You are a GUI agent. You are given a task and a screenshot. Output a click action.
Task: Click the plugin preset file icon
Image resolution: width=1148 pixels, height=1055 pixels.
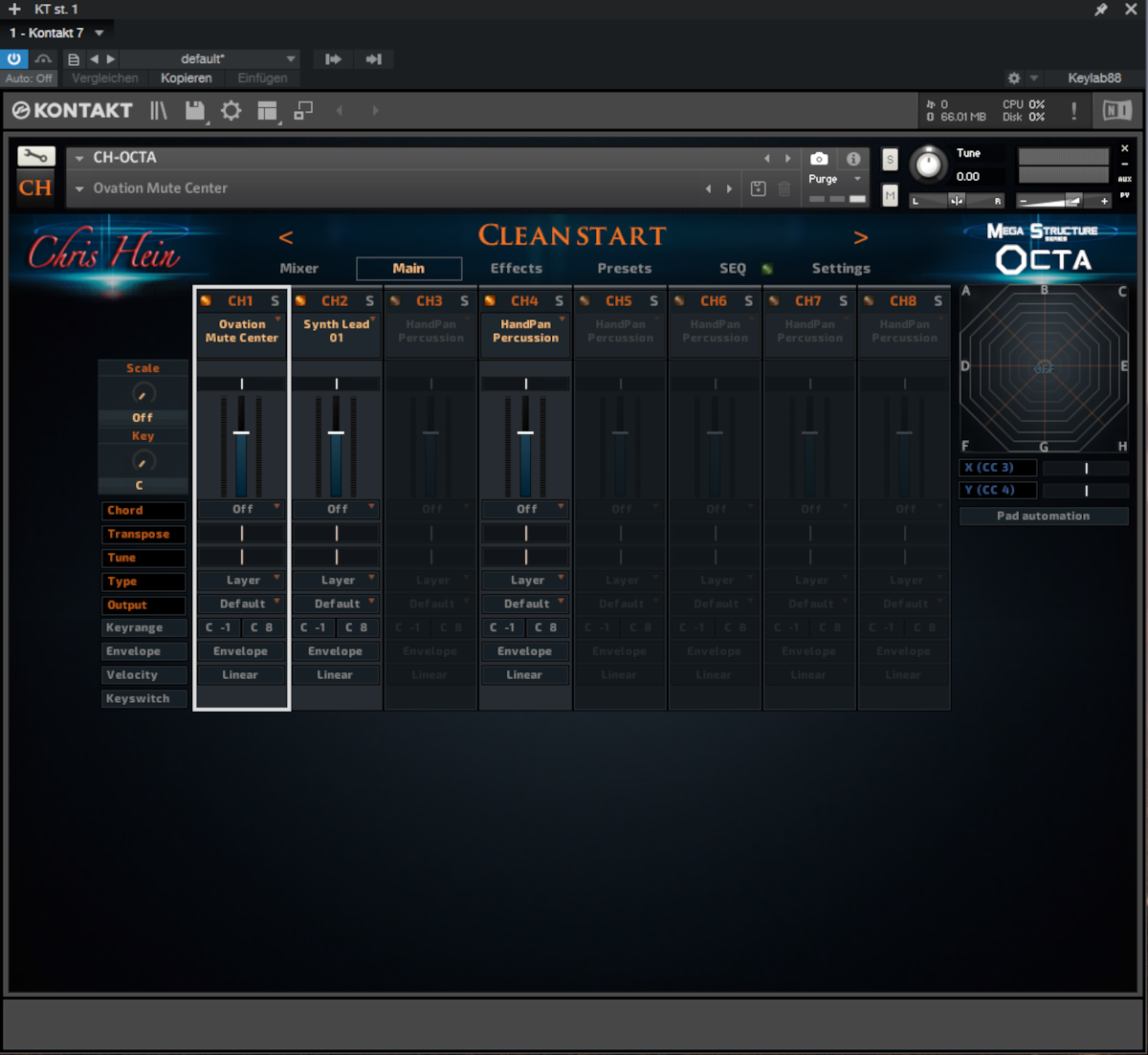tap(74, 59)
